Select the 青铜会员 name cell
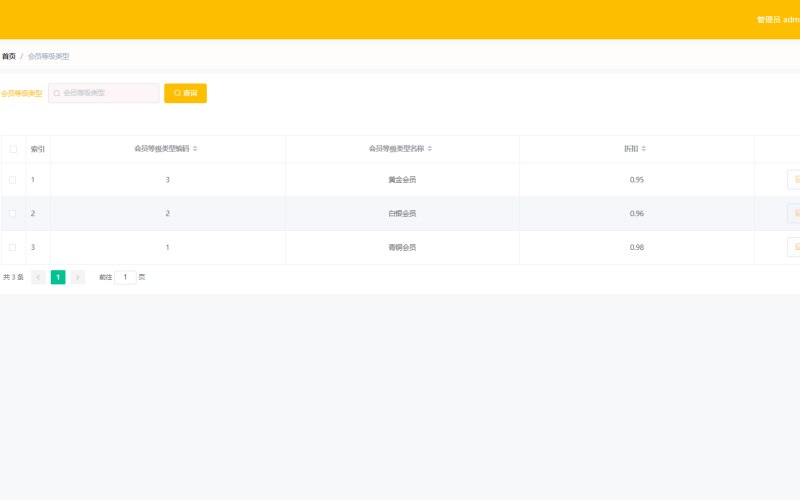Viewport: 800px width, 500px height. click(x=402, y=247)
